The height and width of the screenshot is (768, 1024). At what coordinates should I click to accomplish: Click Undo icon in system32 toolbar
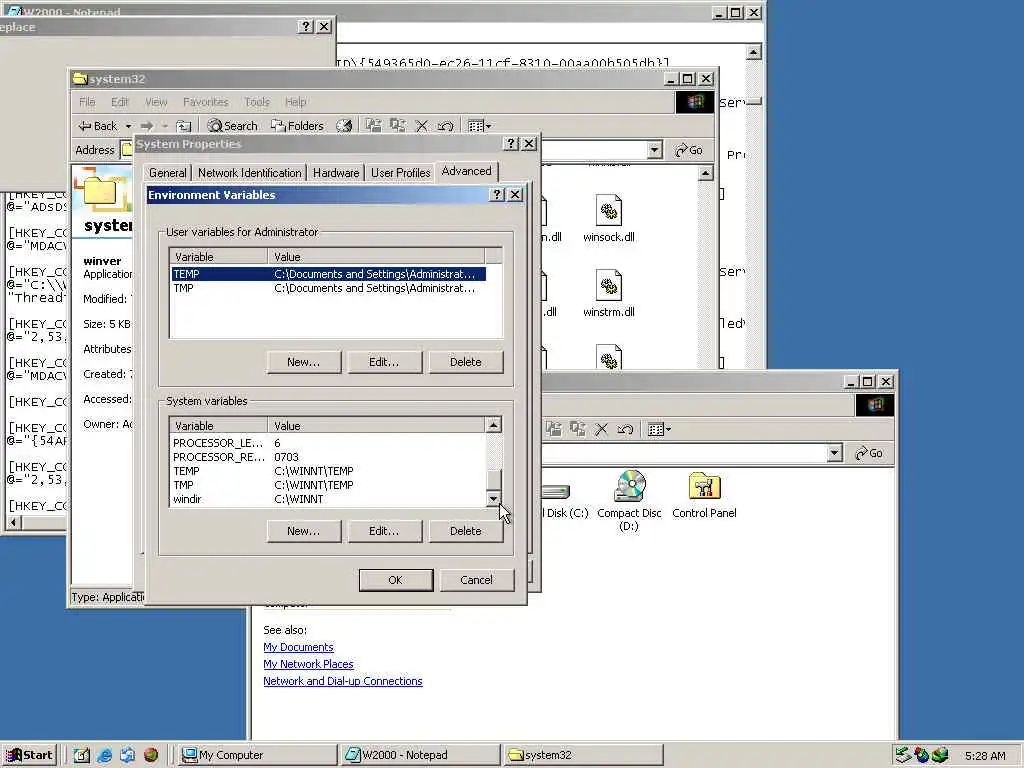445,125
